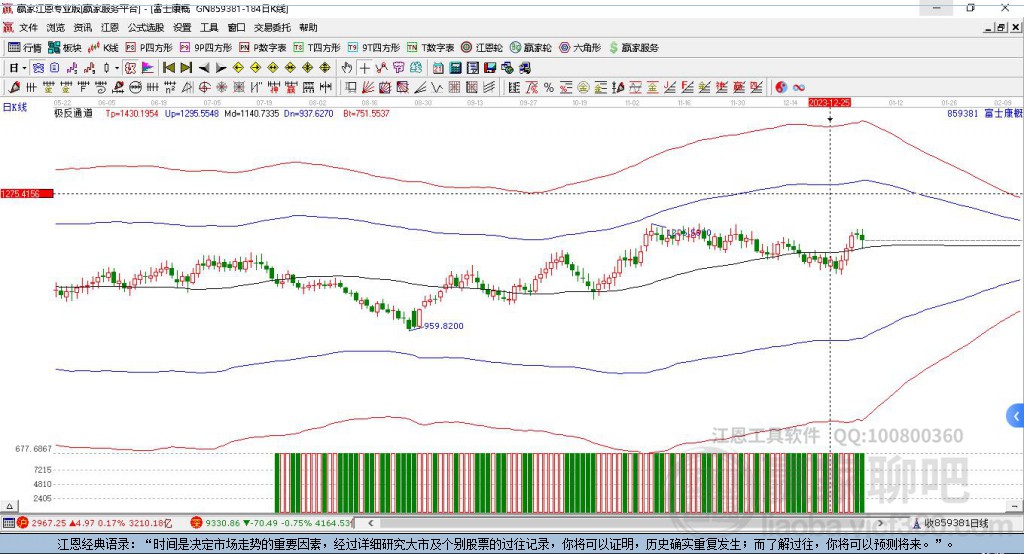Expand the 日 period dropdown arrow

(23, 68)
